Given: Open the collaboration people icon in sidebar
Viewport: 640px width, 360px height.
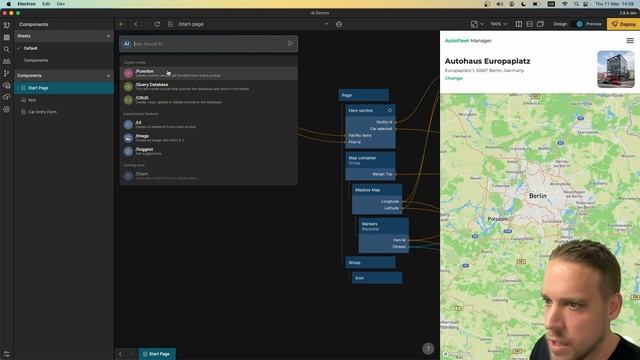Looking at the screenshot, I should (7, 61).
